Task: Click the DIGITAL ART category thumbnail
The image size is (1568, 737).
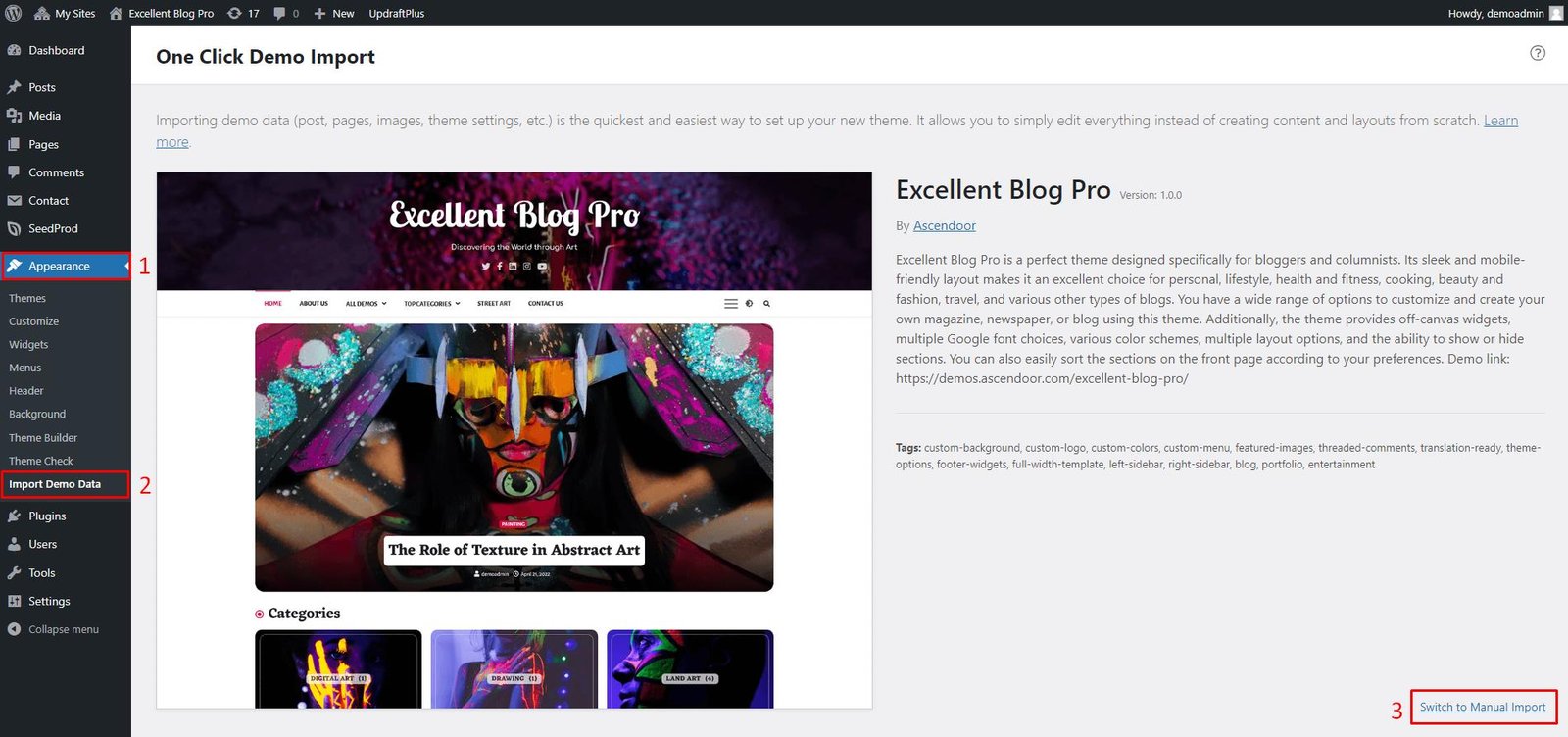Action: pyautogui.click(x=338, y=669)
